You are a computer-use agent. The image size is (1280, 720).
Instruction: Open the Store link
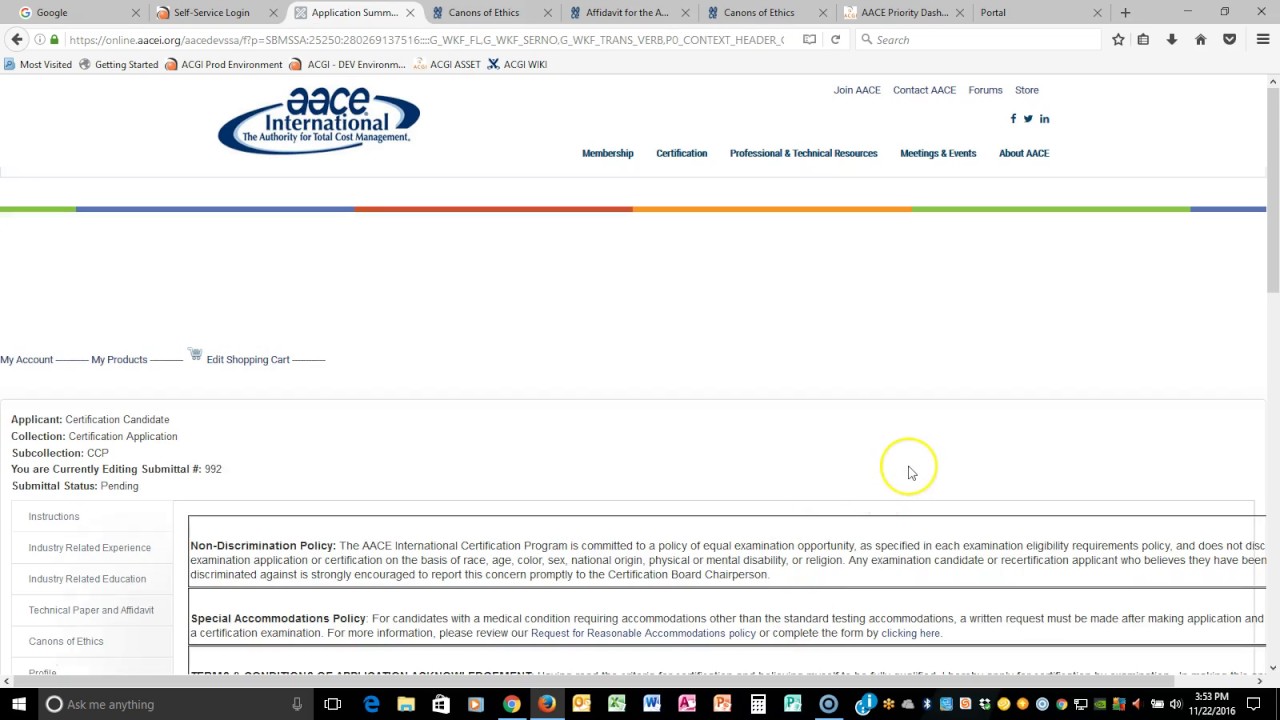tap(1027, 90)
